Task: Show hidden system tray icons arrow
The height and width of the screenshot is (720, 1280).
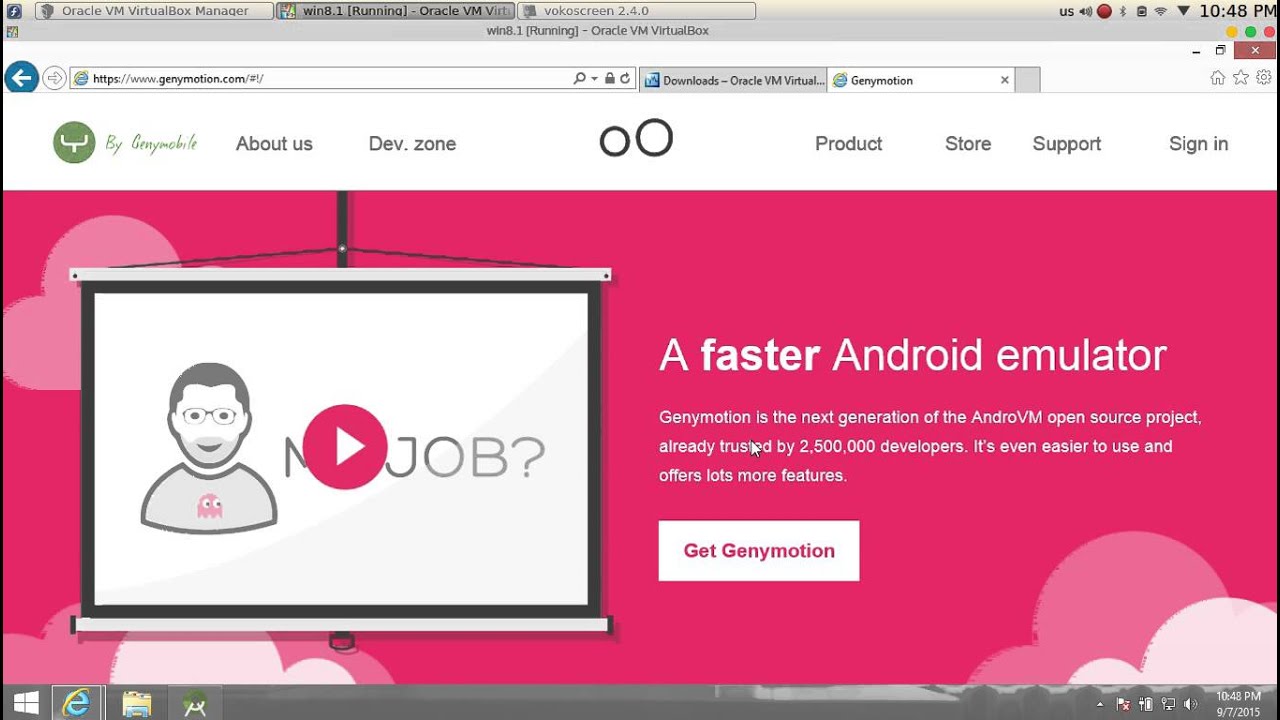Action: 1100,704
